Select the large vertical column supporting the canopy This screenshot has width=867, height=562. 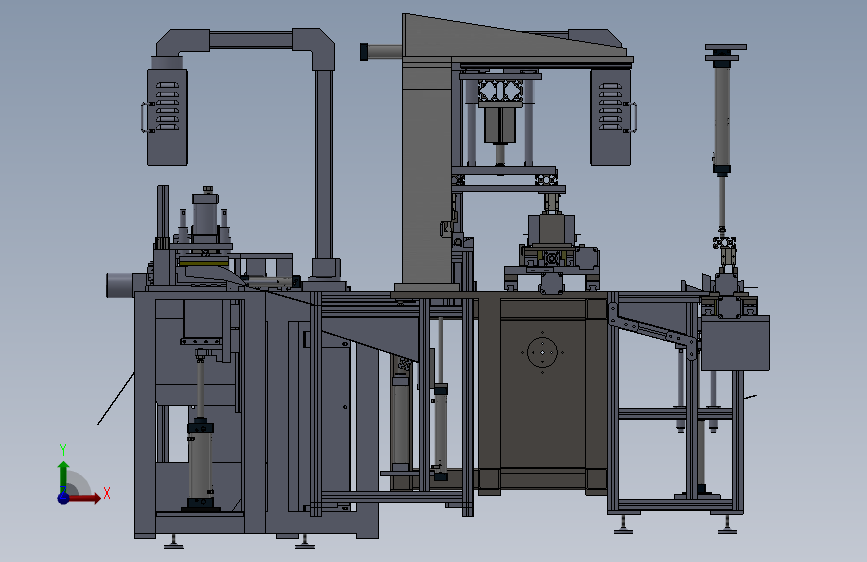point(427,173)
